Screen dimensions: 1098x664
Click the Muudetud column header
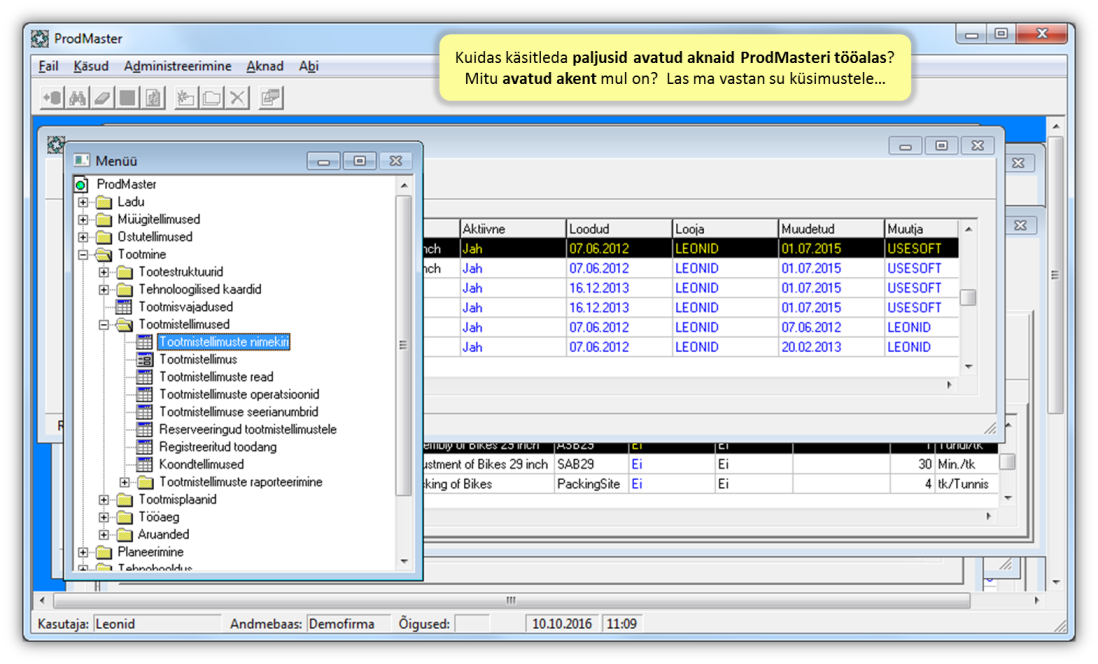tap(831, 229)
